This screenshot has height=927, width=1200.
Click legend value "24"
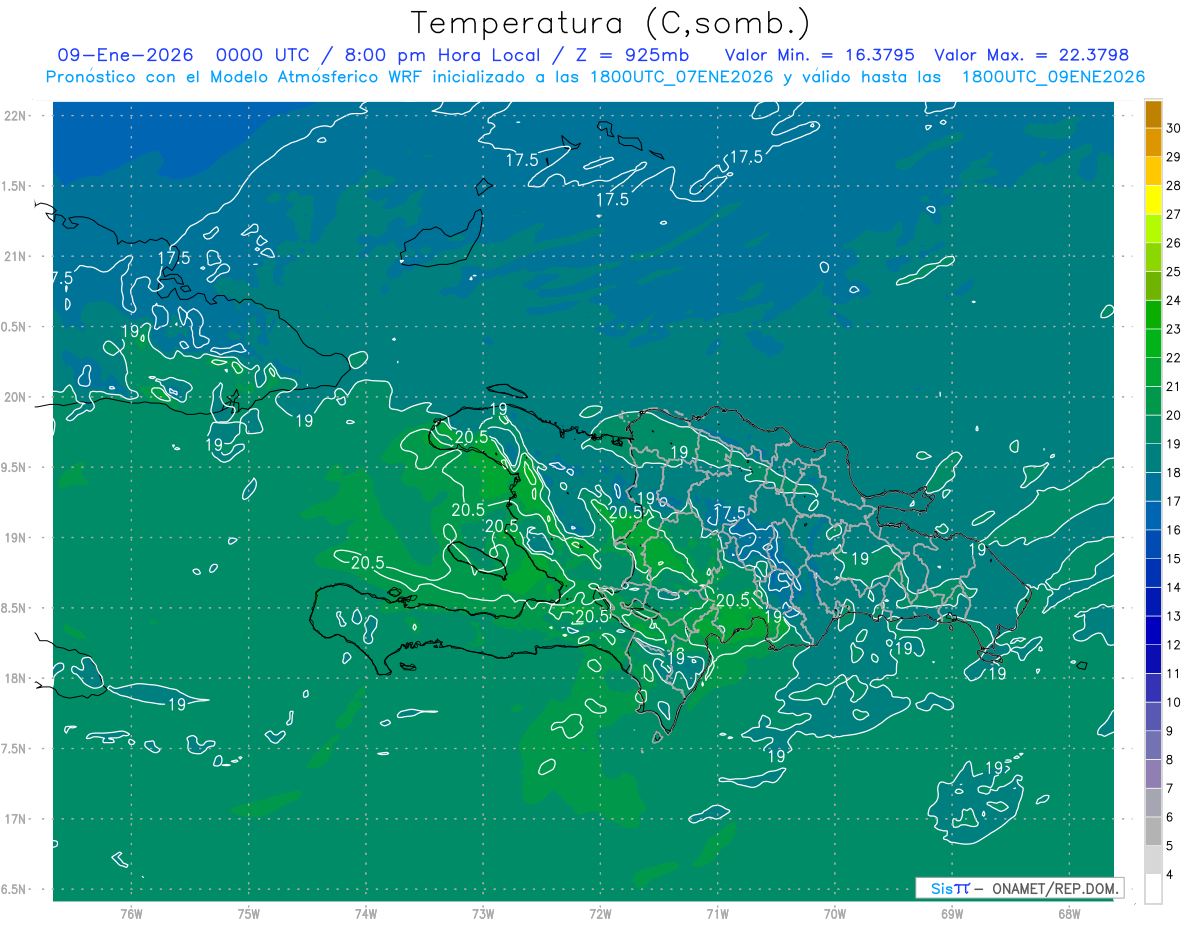point(1174,300)
